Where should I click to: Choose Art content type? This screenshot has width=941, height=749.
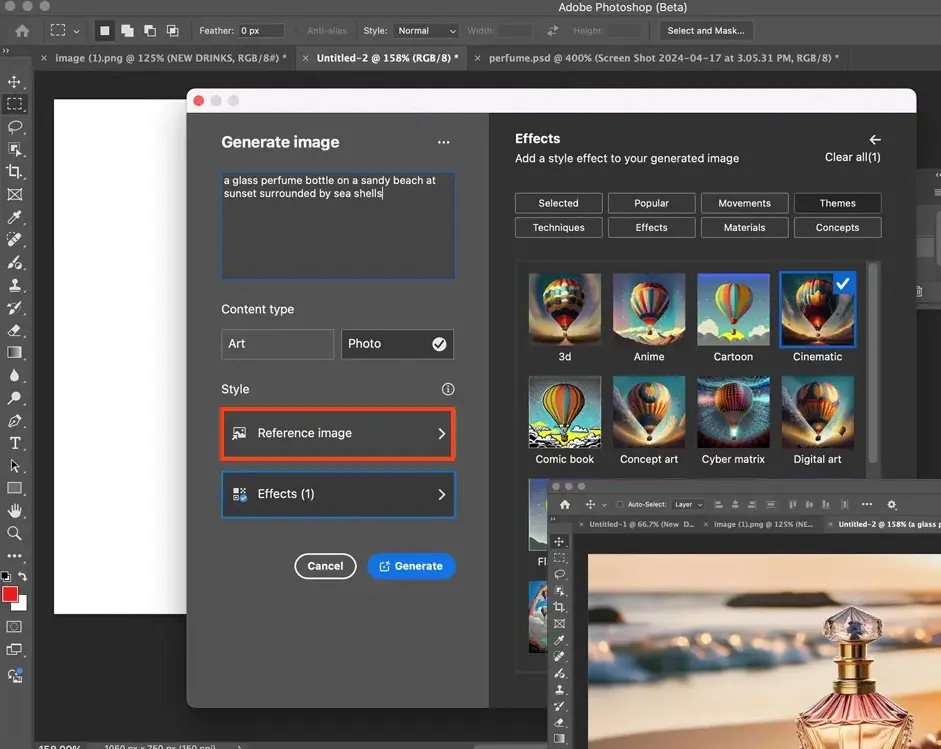(x=277, y=344)
